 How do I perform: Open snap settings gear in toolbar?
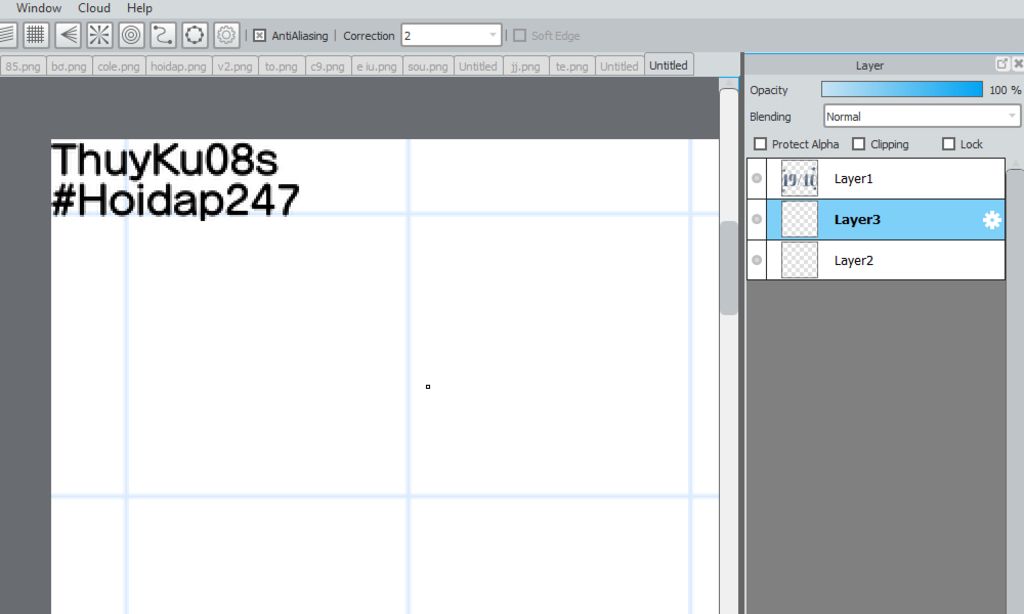coord(226,35)
